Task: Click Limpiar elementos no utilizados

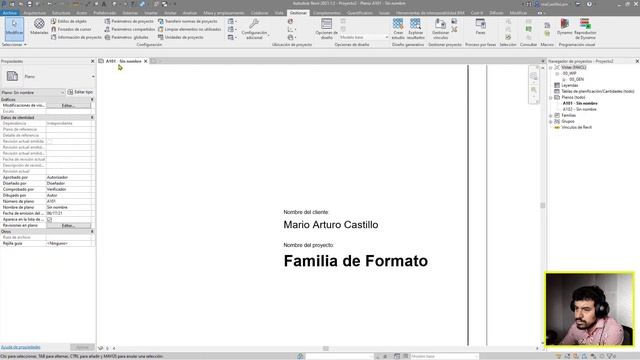Action: click(189, 29)
